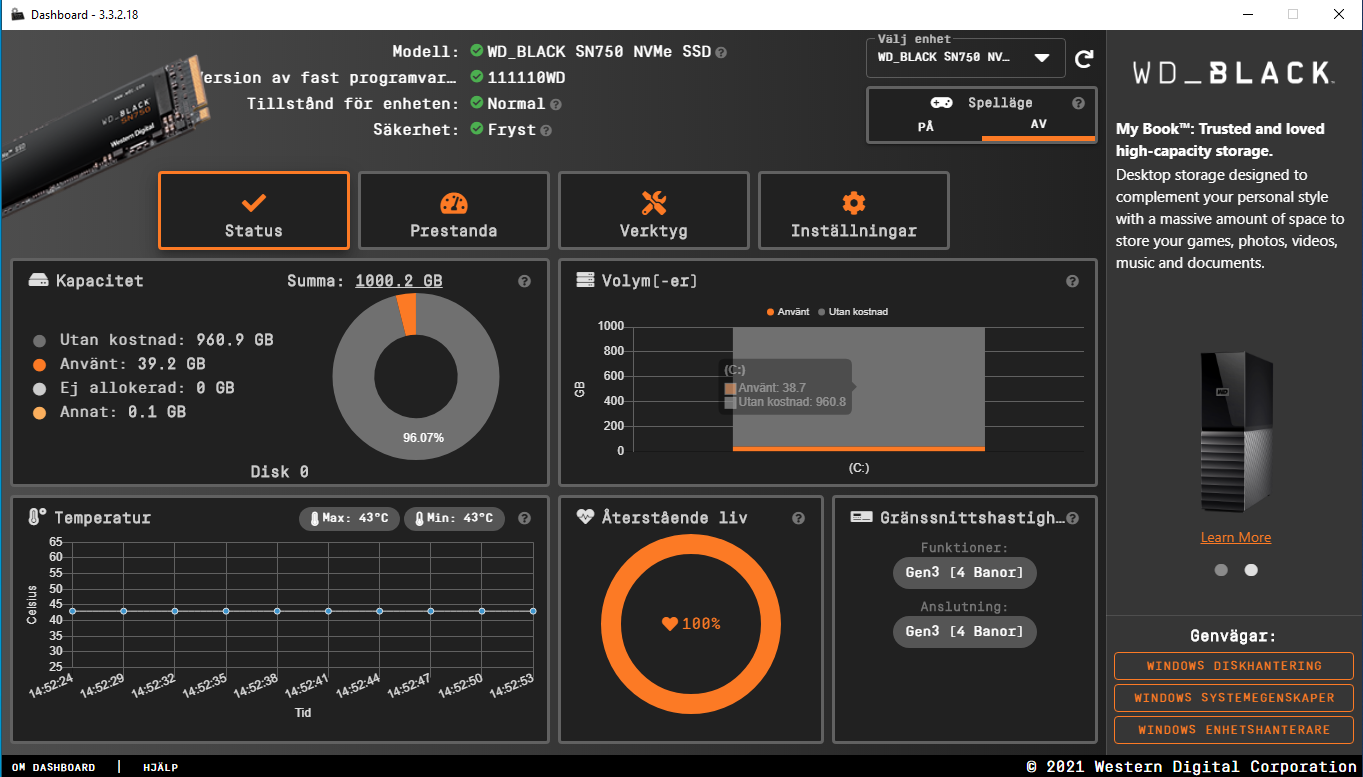This screenshot has height=777, width=1363.
Task: Turn game mode PÅ
Action: pos(925,126)
